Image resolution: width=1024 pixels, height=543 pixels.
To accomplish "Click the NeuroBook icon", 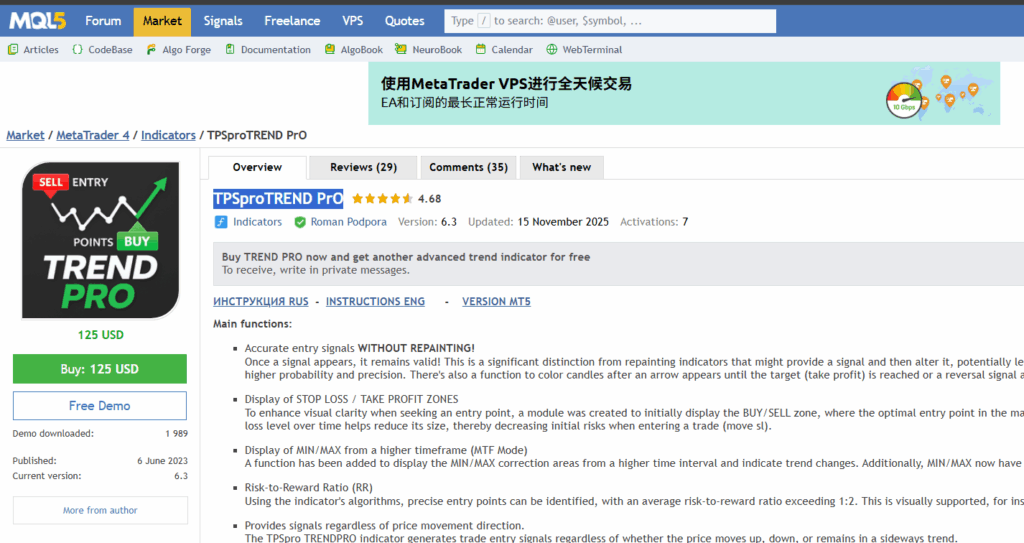I will coord(401,49).
